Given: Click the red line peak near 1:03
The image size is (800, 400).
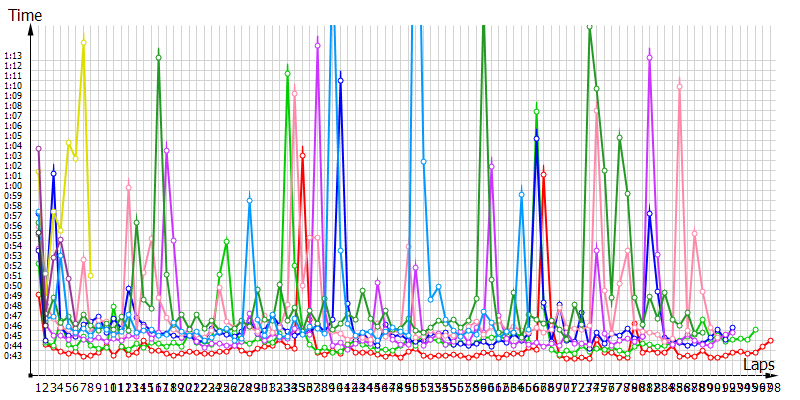Looking at the screenshot, I should [303, 155].
